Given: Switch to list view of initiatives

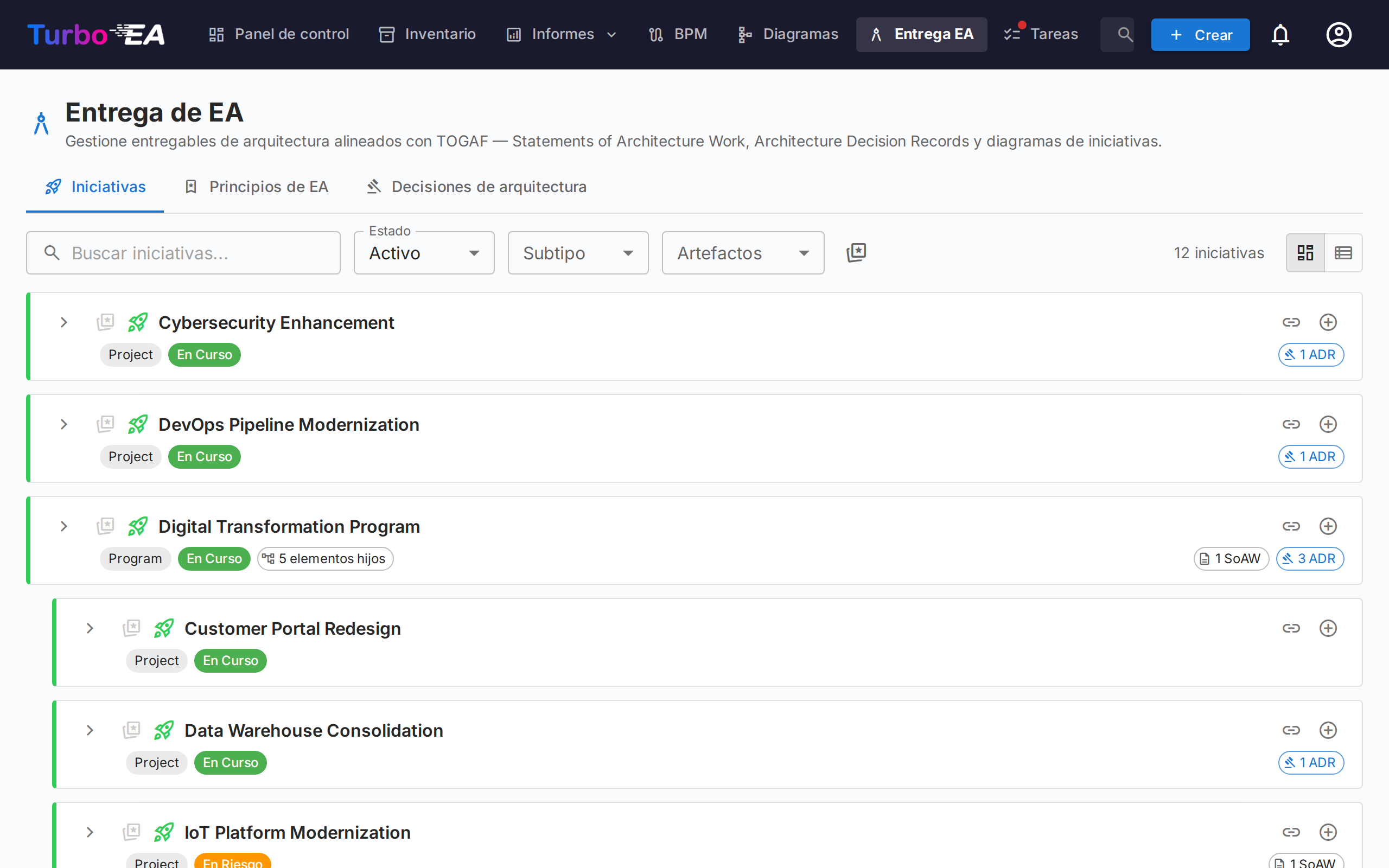Looking at the screenshot, I should coord(1343,252).
